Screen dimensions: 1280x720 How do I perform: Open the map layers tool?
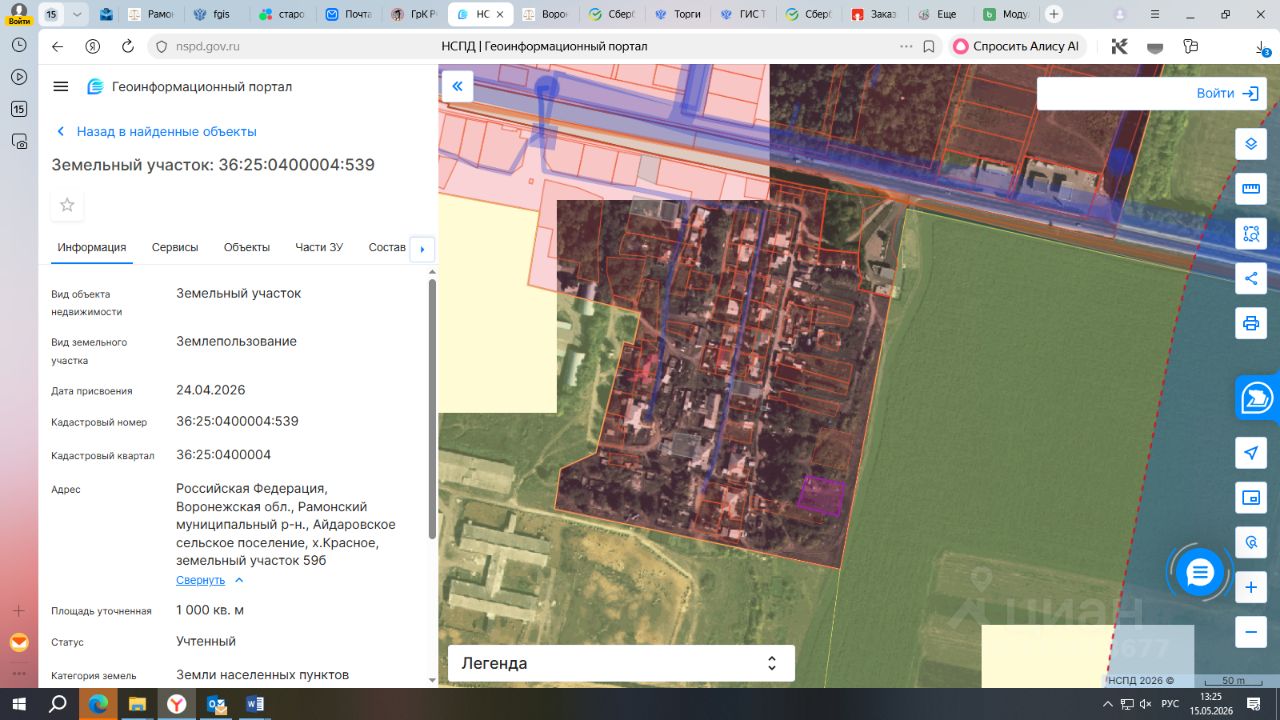tap(1250, 144)
